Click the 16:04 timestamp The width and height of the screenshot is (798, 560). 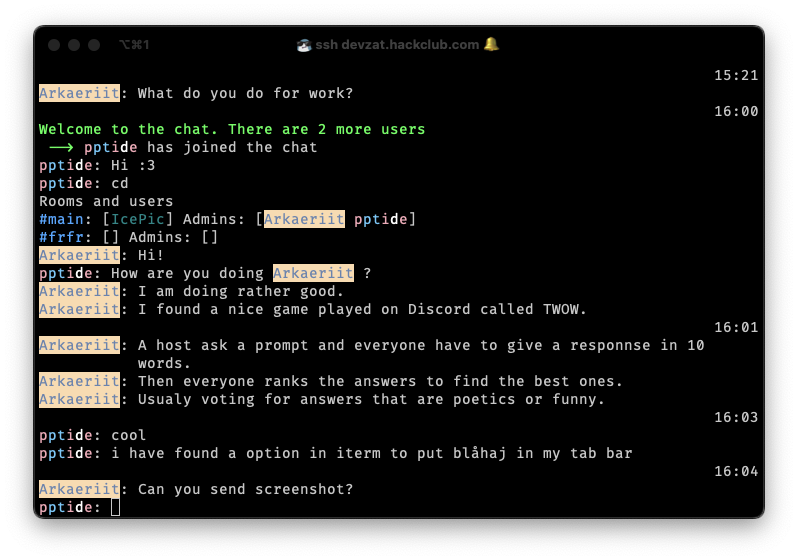[736, 471]
